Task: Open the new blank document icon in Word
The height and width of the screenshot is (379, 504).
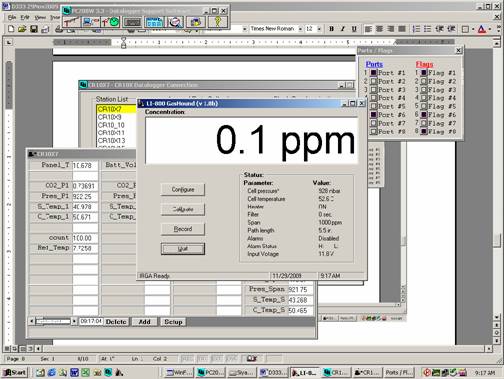Action: point(11,29)
